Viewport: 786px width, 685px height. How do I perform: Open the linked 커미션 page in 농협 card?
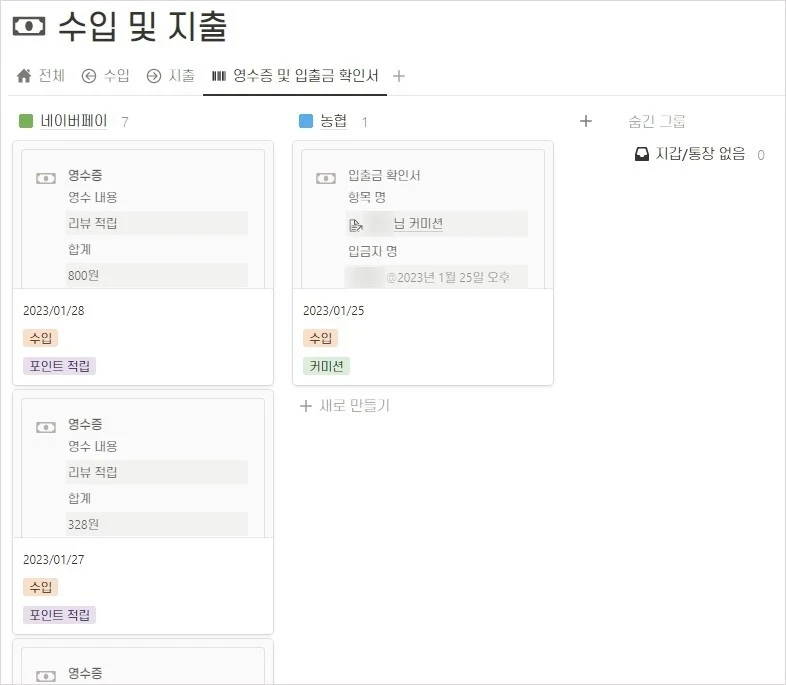[x=418, y=223]
